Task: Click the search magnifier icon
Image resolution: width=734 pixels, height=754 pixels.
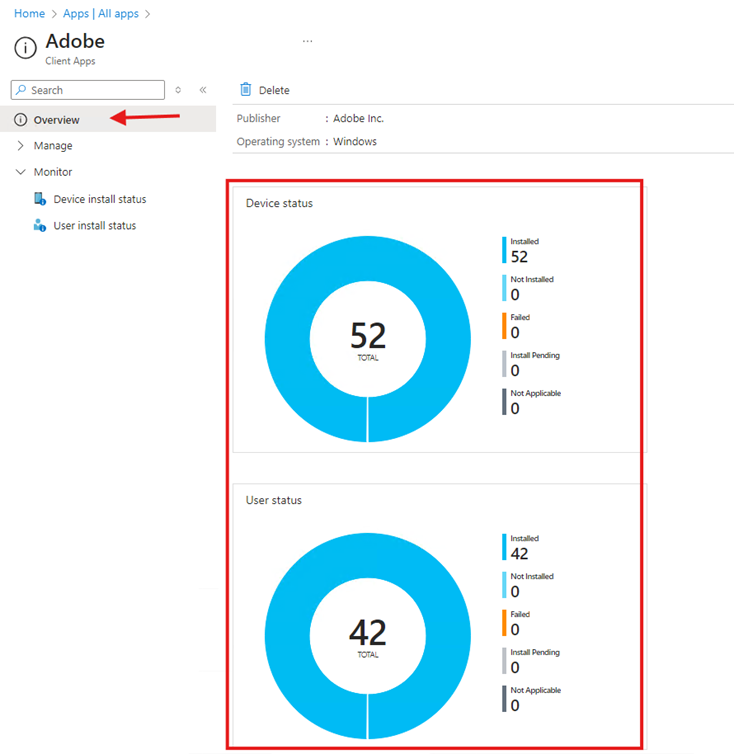Action: tap(21, 90)
